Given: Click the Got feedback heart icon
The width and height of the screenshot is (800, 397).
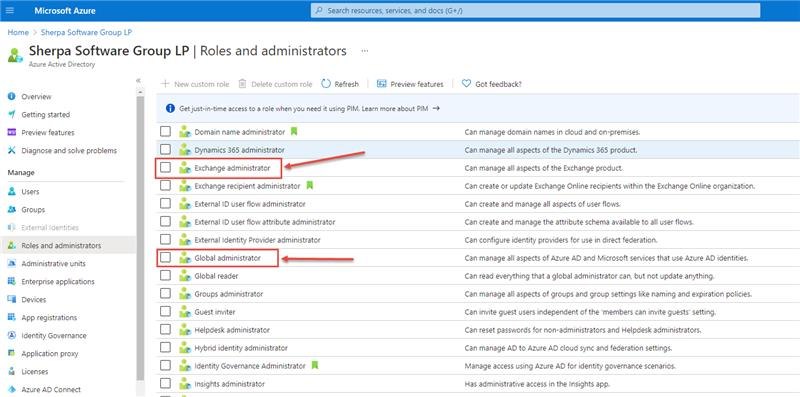Looking at the screenshot, I should tap(466, 84).
